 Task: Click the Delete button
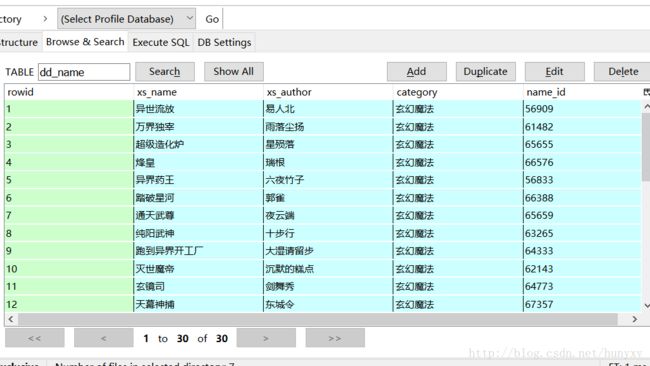tap(622, 72)
